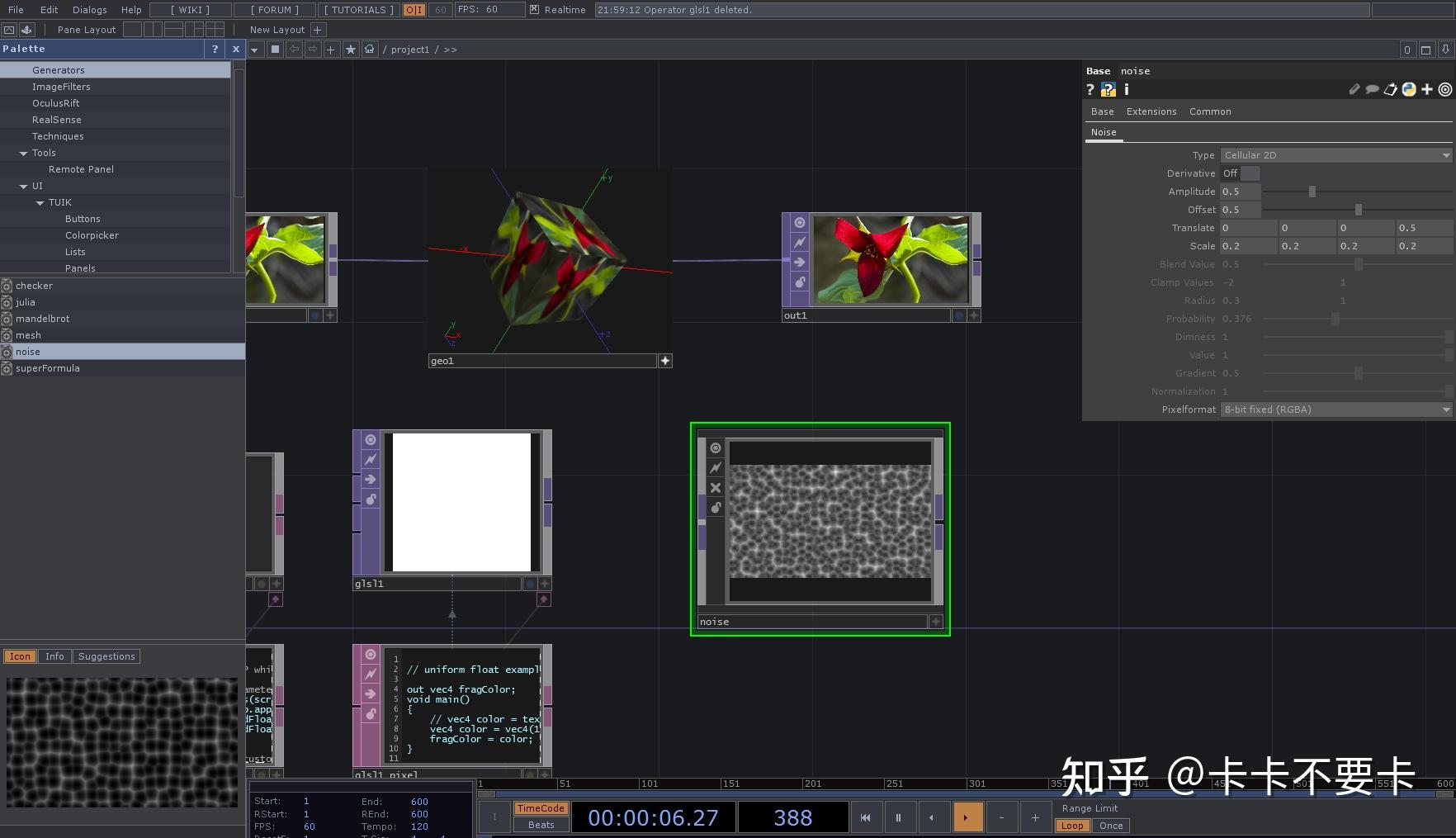Viewport: 1456px width, 838px height.
Task: Open the Pixelformat dropdown
Action: (x=1335, y=409)
